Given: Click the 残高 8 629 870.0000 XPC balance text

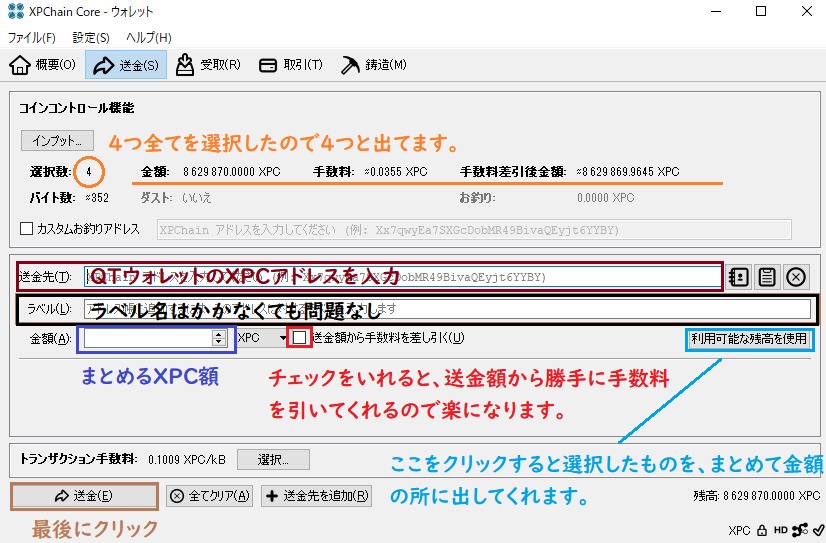Looking at the screenshot, I should click(756, 496).
